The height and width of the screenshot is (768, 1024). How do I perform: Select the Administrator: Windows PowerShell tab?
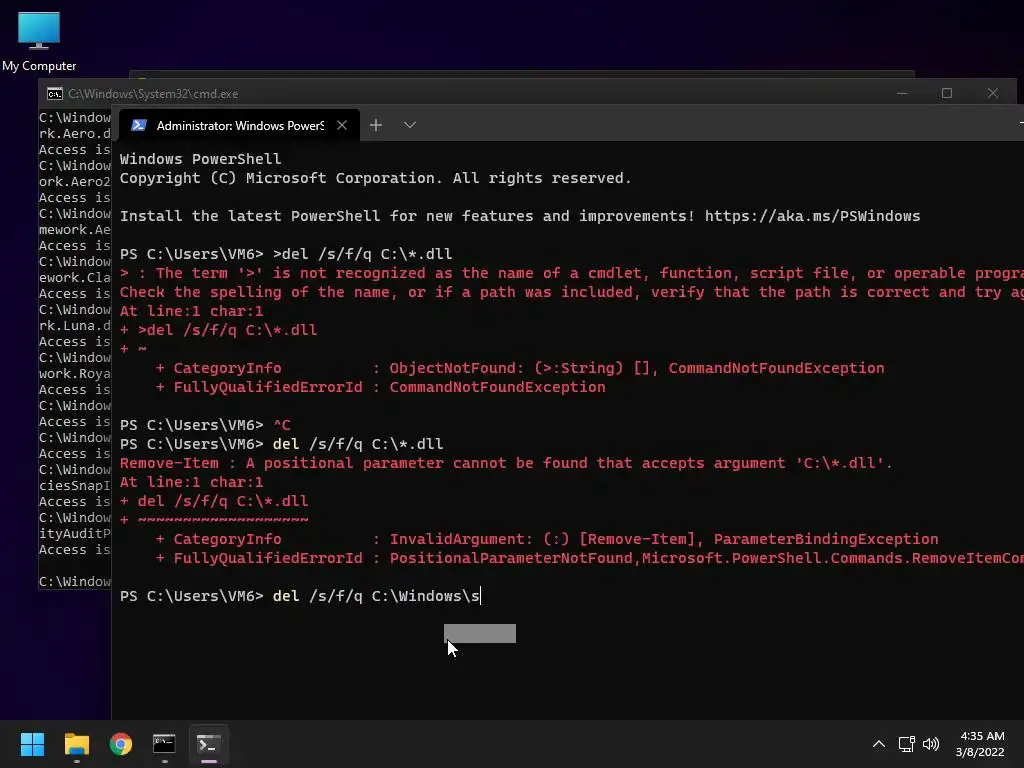(x=239, y=125)
